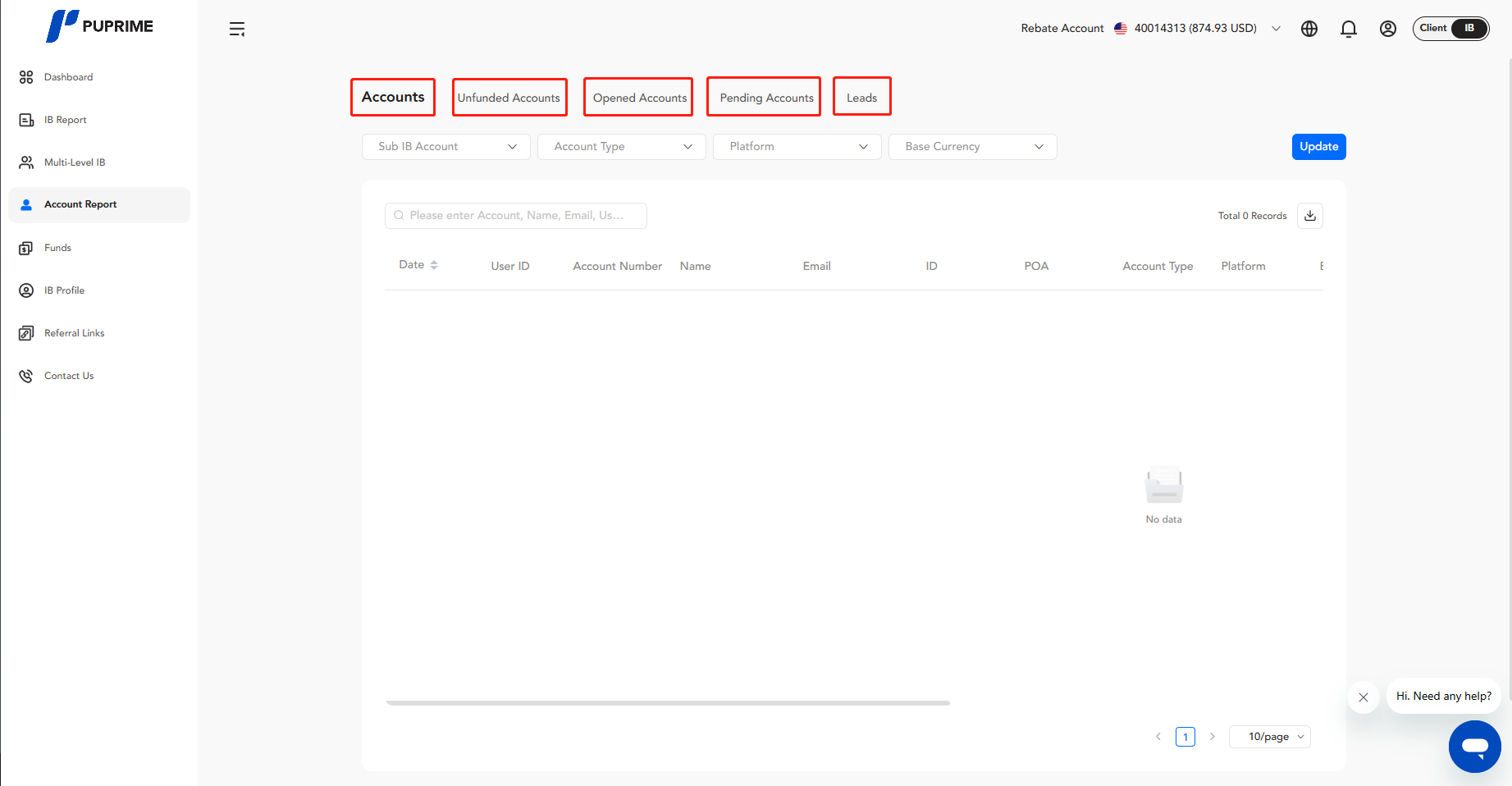This screenshot has width=1512, height=786.
Task: Open the notifications bell
Action: pyautogui.click(x=1349, y=28)
